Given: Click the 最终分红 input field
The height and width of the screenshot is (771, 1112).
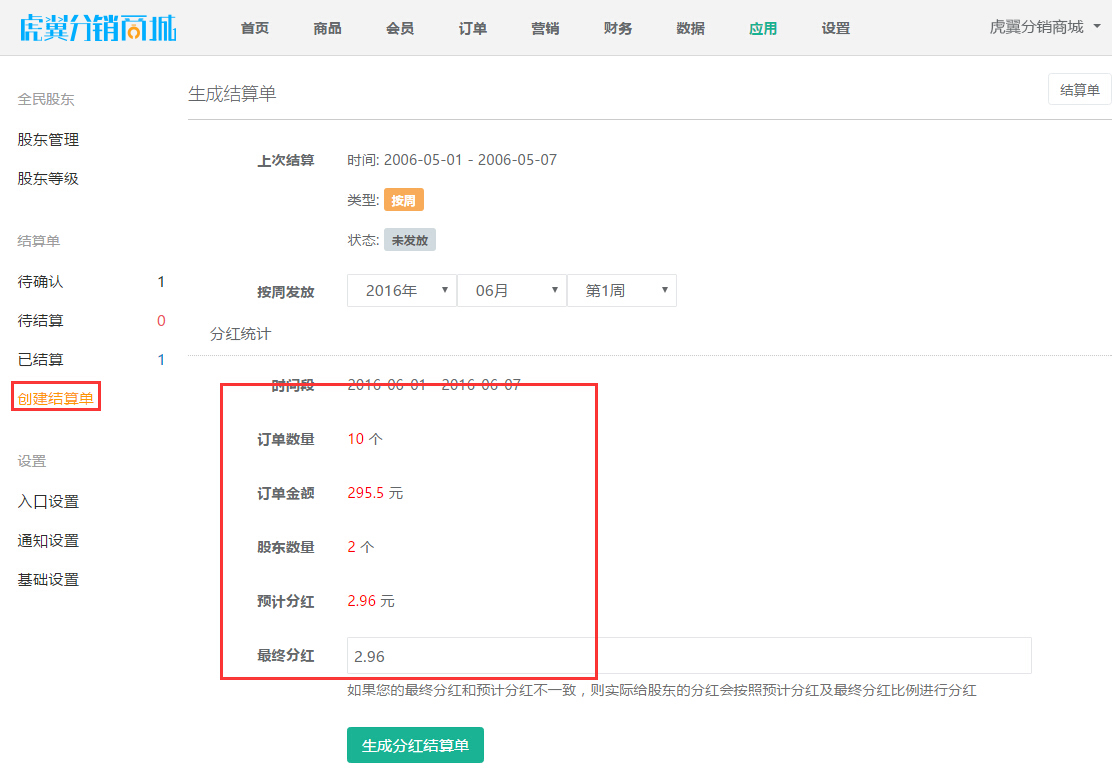Looking at the screenshot, I should click(689, 655).
